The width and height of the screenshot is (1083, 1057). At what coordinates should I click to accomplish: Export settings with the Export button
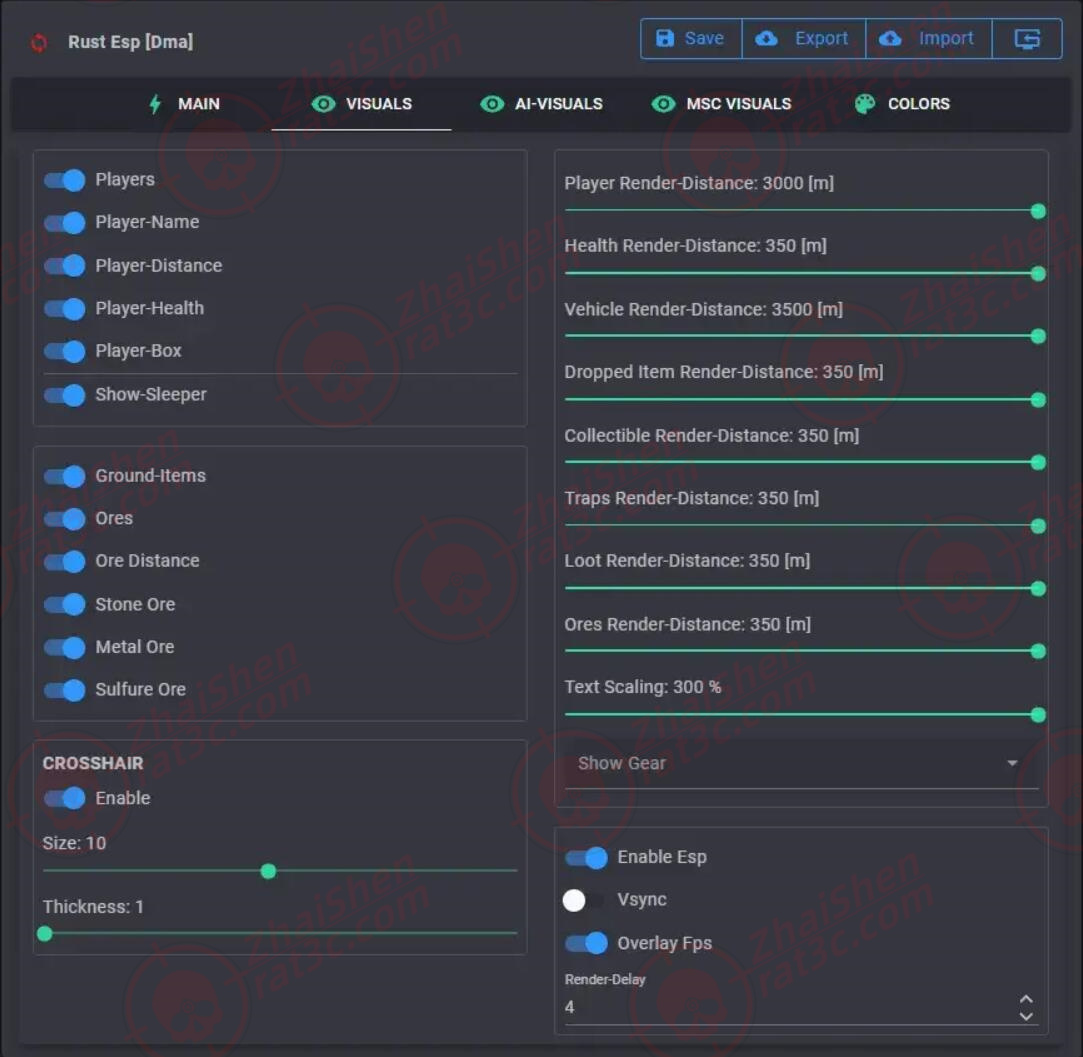point(804,39)
